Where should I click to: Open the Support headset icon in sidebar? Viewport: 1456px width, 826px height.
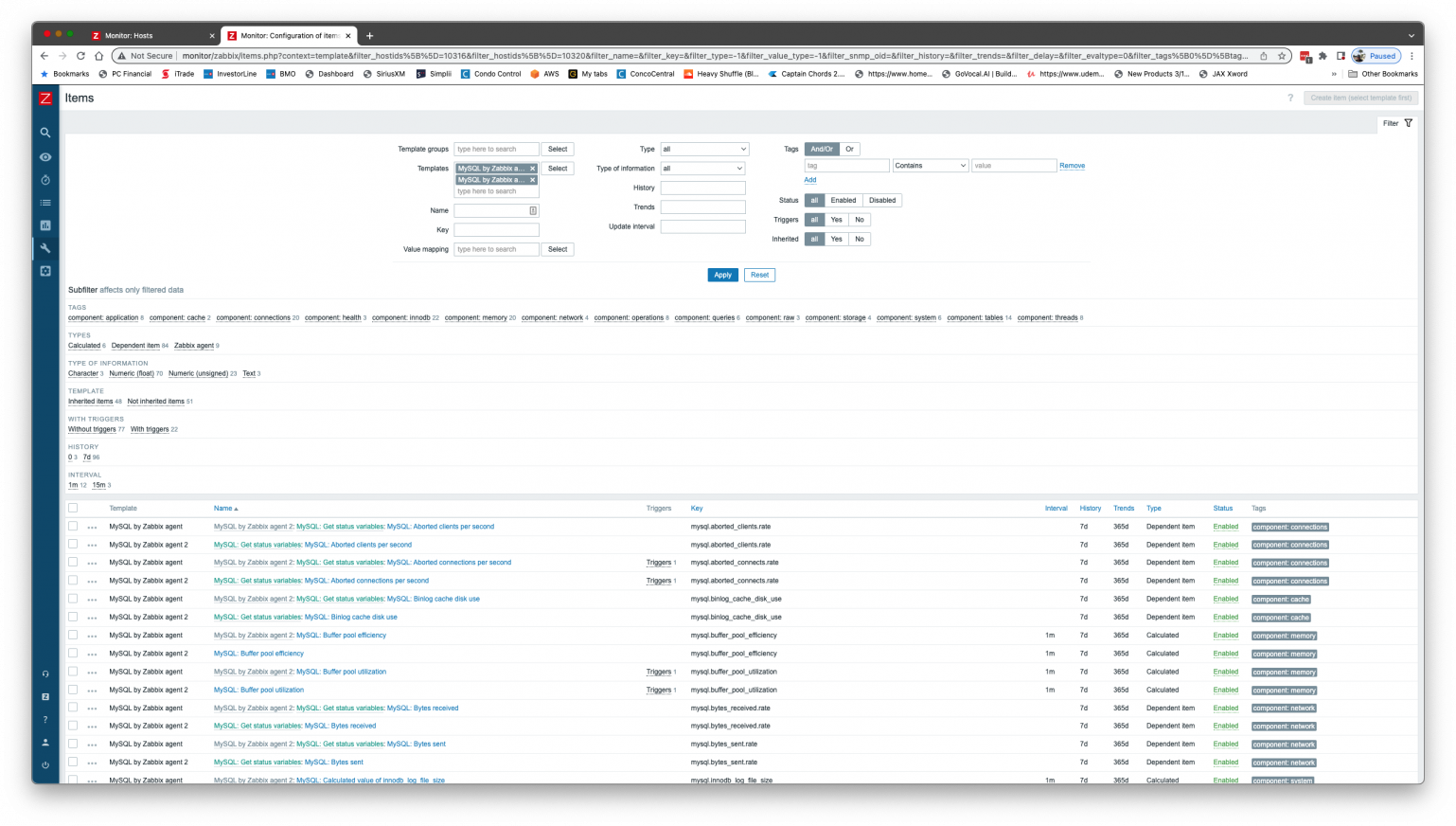(45, 674)
